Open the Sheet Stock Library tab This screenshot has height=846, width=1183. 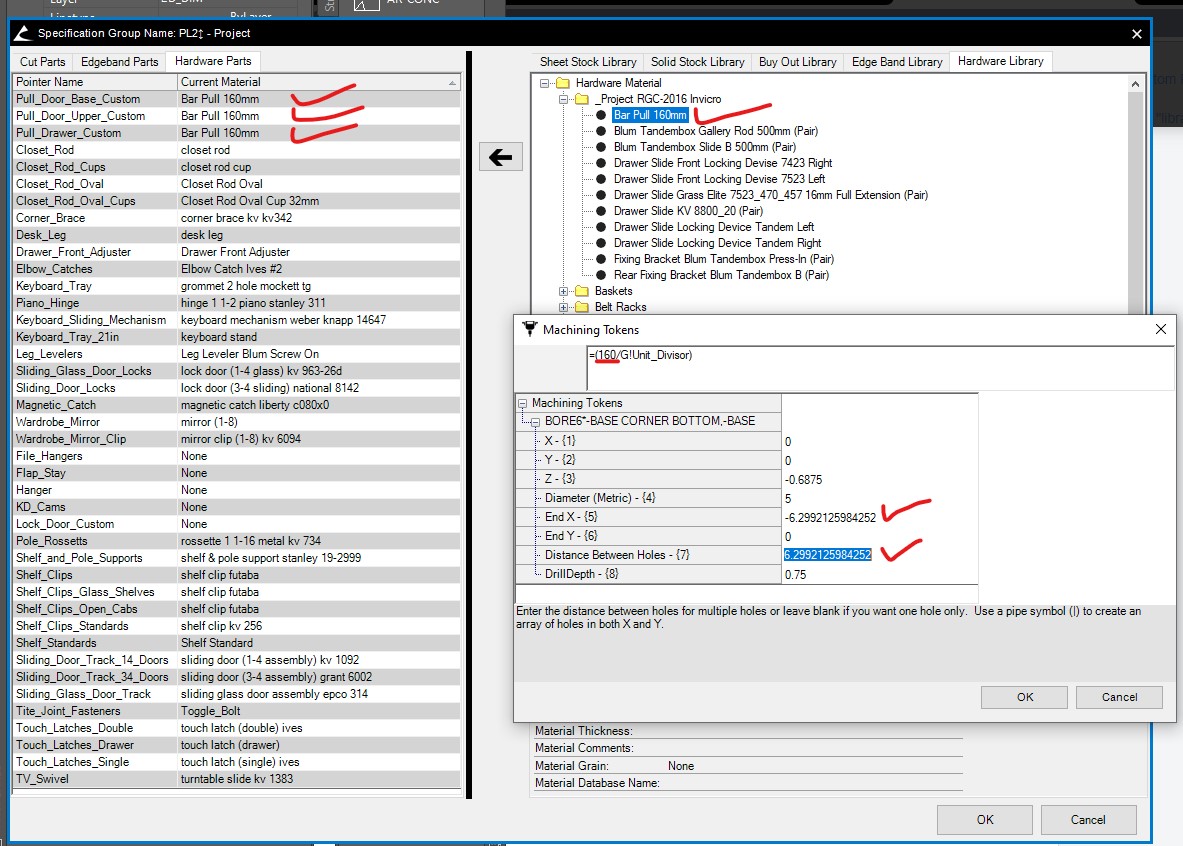tap(588, 62)
